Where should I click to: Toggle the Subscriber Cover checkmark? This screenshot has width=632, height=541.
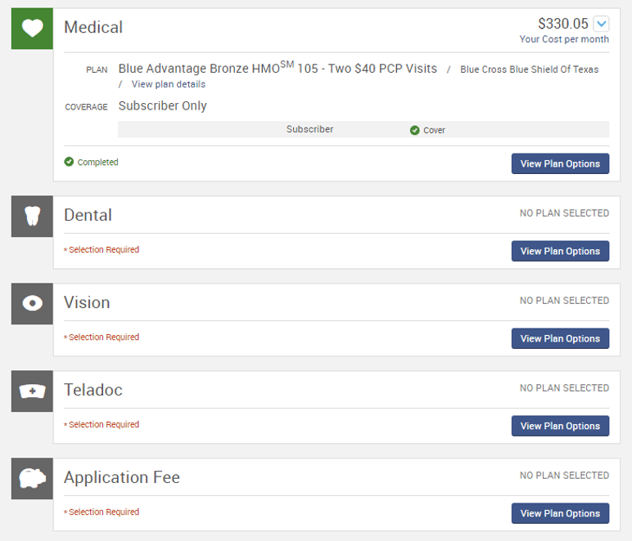414,130
